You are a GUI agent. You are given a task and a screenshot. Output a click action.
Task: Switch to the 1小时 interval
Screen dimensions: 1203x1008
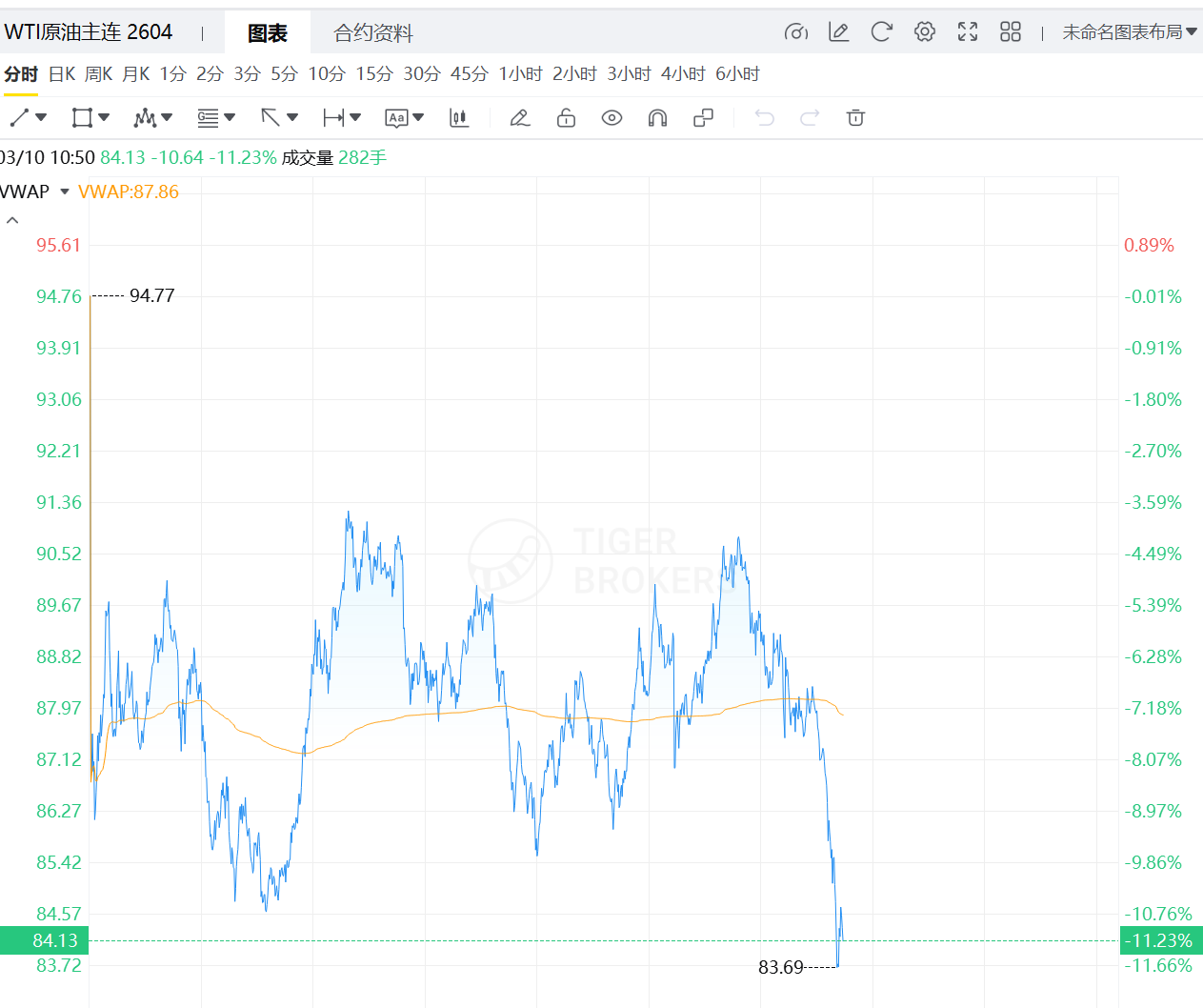click(x=520, y=74)
